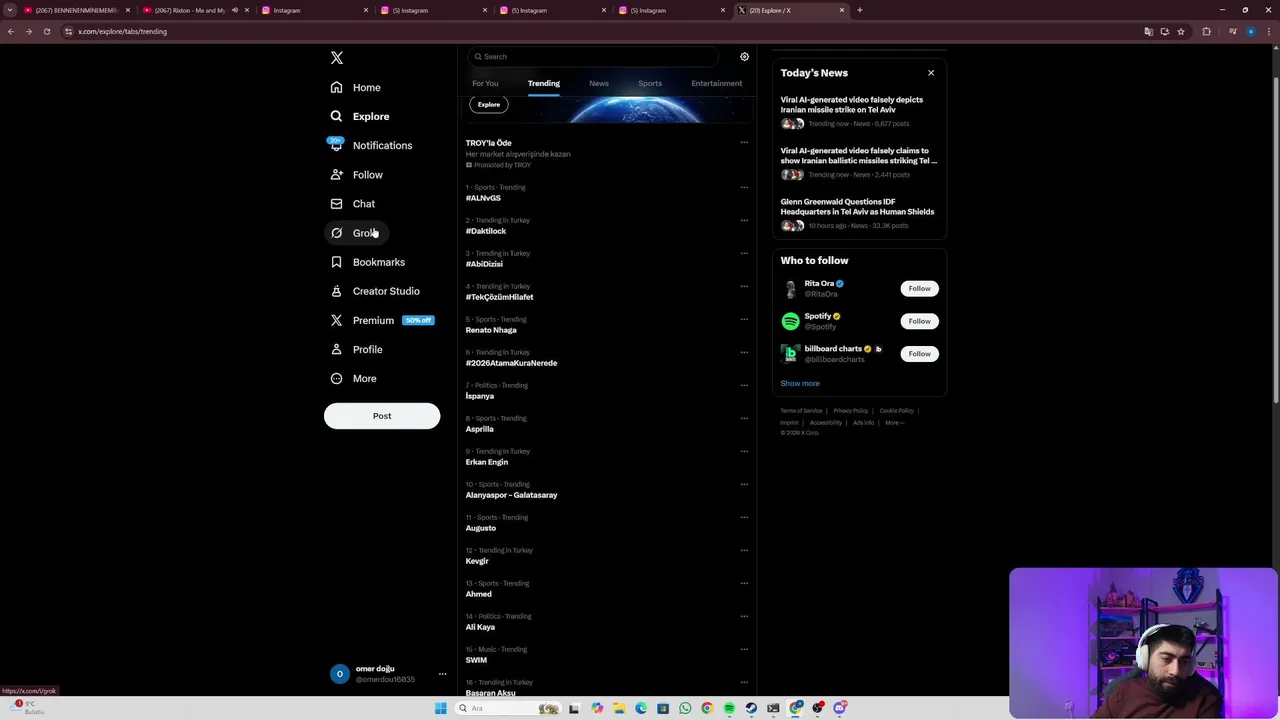
Task: Open the Privacy Policy link
Action: [851, 411]
